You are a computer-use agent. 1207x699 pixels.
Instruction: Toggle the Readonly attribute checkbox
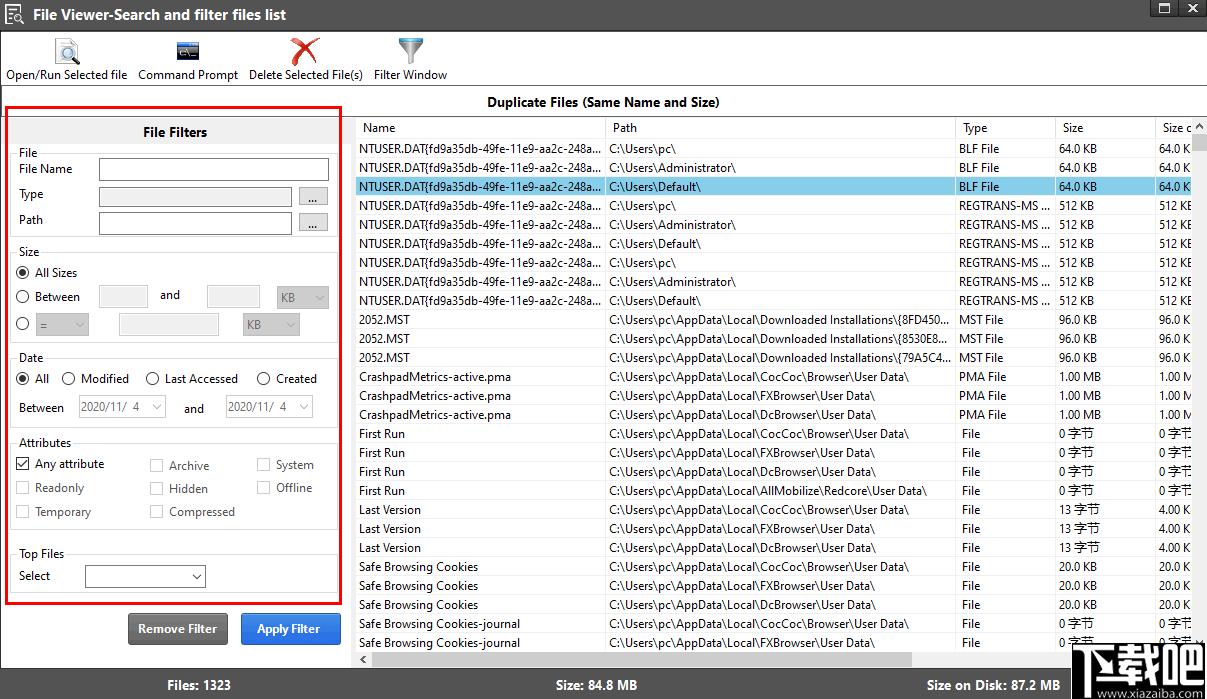[x=23, y=488]
